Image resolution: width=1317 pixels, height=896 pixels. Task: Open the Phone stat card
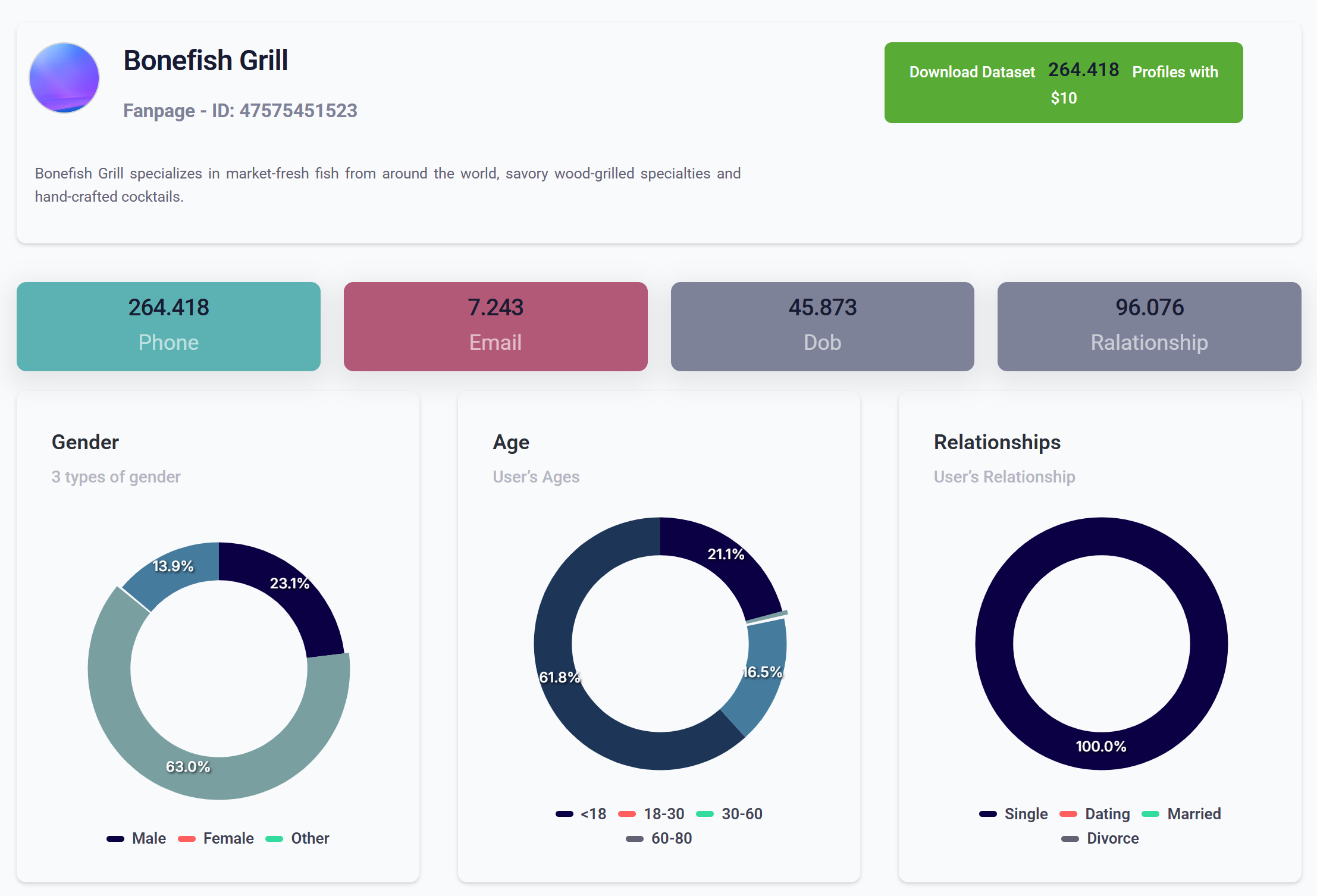(168, 326)
